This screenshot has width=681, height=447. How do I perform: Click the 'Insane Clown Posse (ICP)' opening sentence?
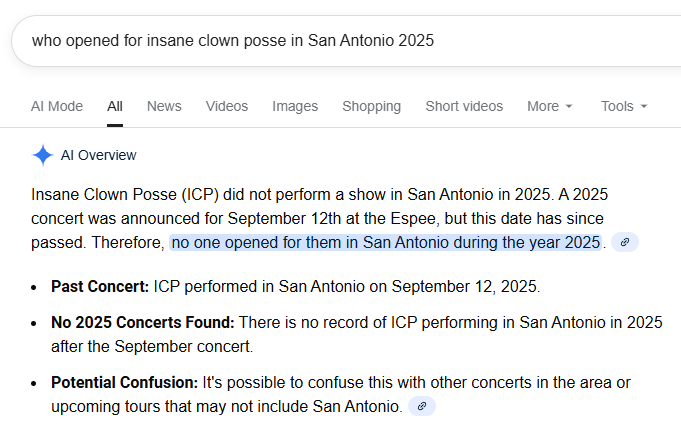(x=120, y=194)
